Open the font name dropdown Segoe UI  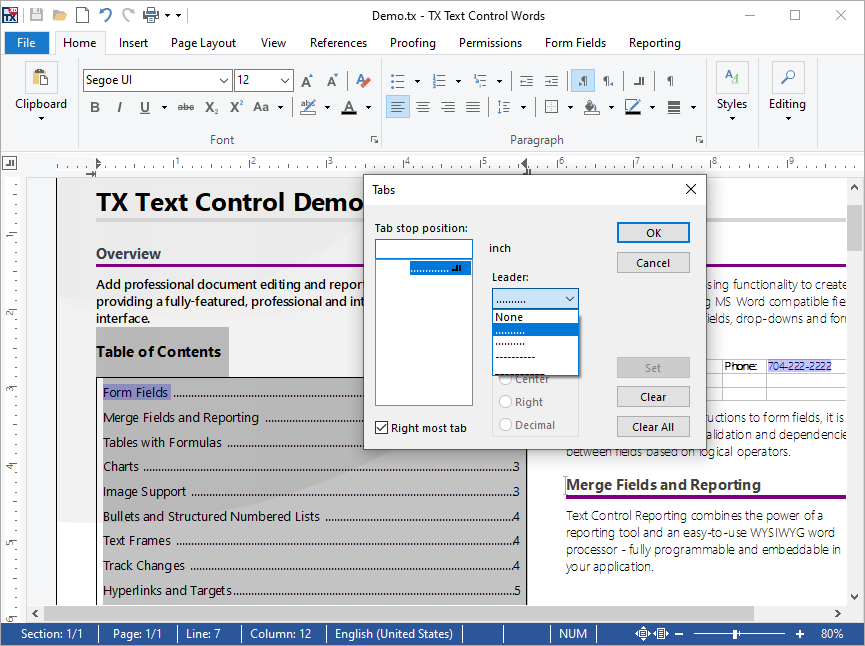(x=224, y=81)
